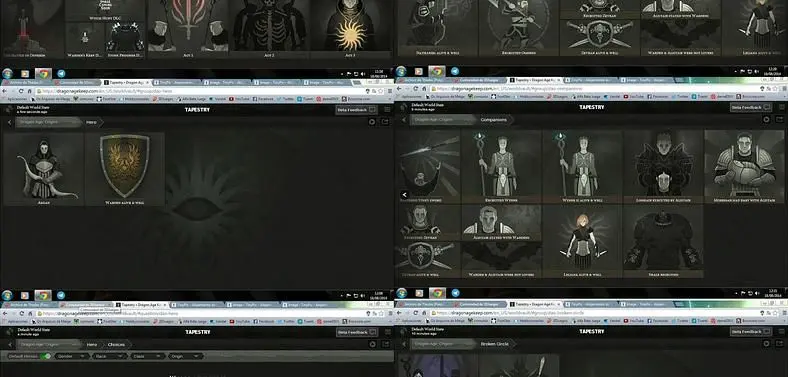The width and height of the screenshot is (788, 377).
Task: Go back with arrow on Hero page breadcrumb
Action: 9,122
